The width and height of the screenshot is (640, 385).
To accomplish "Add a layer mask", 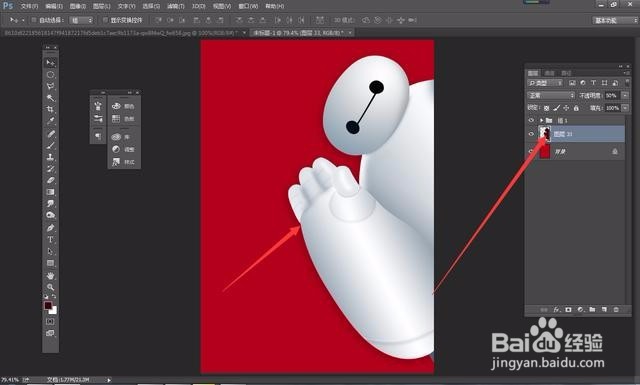I will point(568,310).
